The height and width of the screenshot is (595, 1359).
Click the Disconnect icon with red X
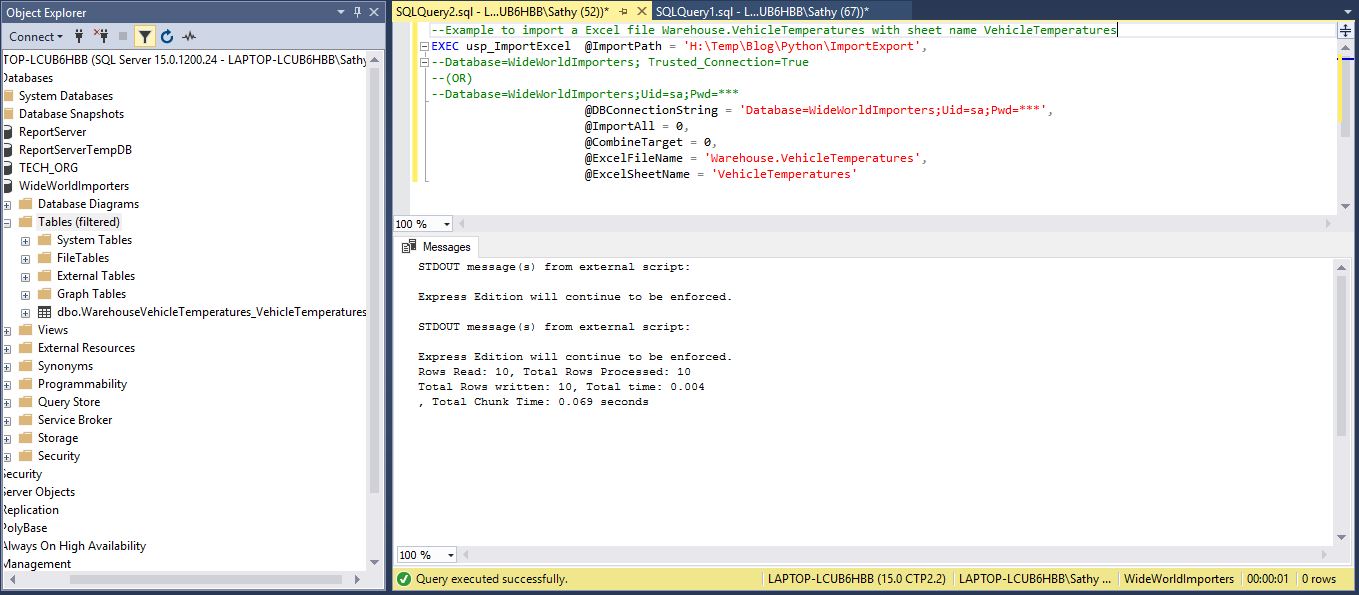click(101, 36)
